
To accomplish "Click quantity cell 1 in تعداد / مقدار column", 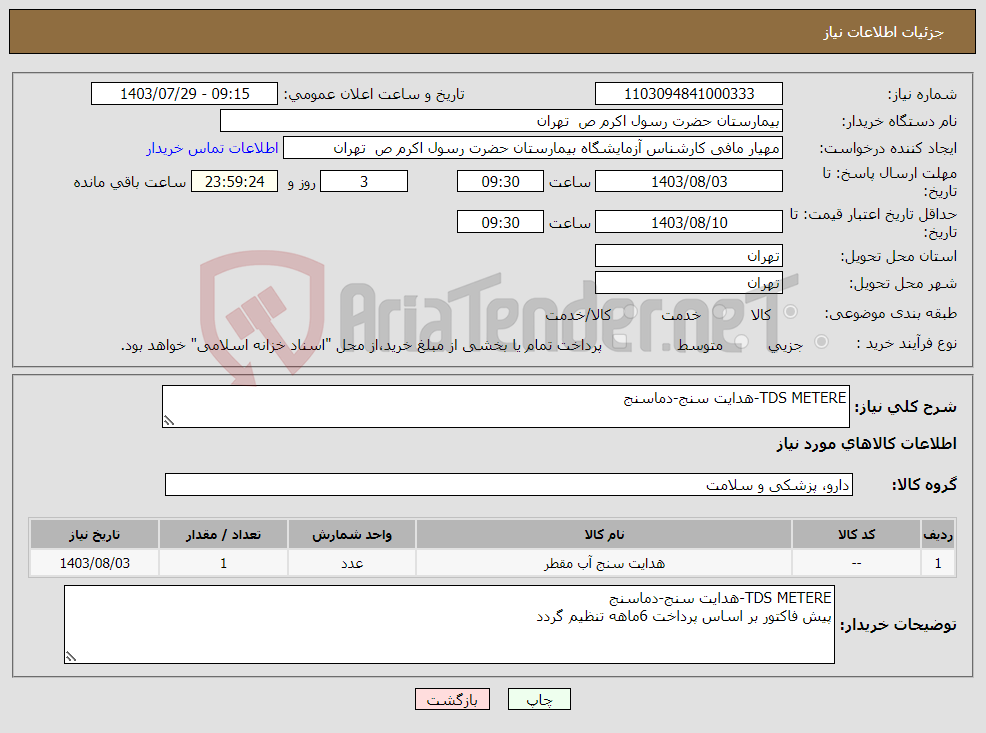I will pyautogui.click(x=223, y=563).
